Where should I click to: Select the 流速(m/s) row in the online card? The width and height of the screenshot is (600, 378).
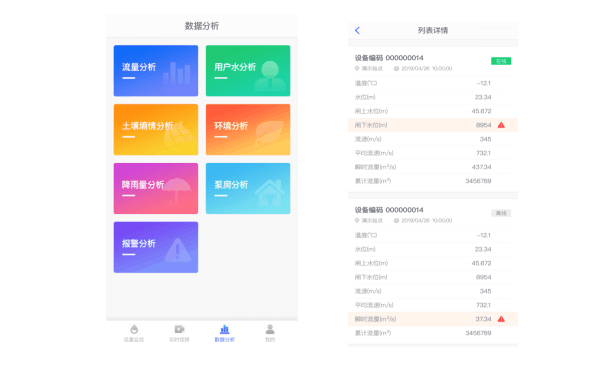pos(433,139)
